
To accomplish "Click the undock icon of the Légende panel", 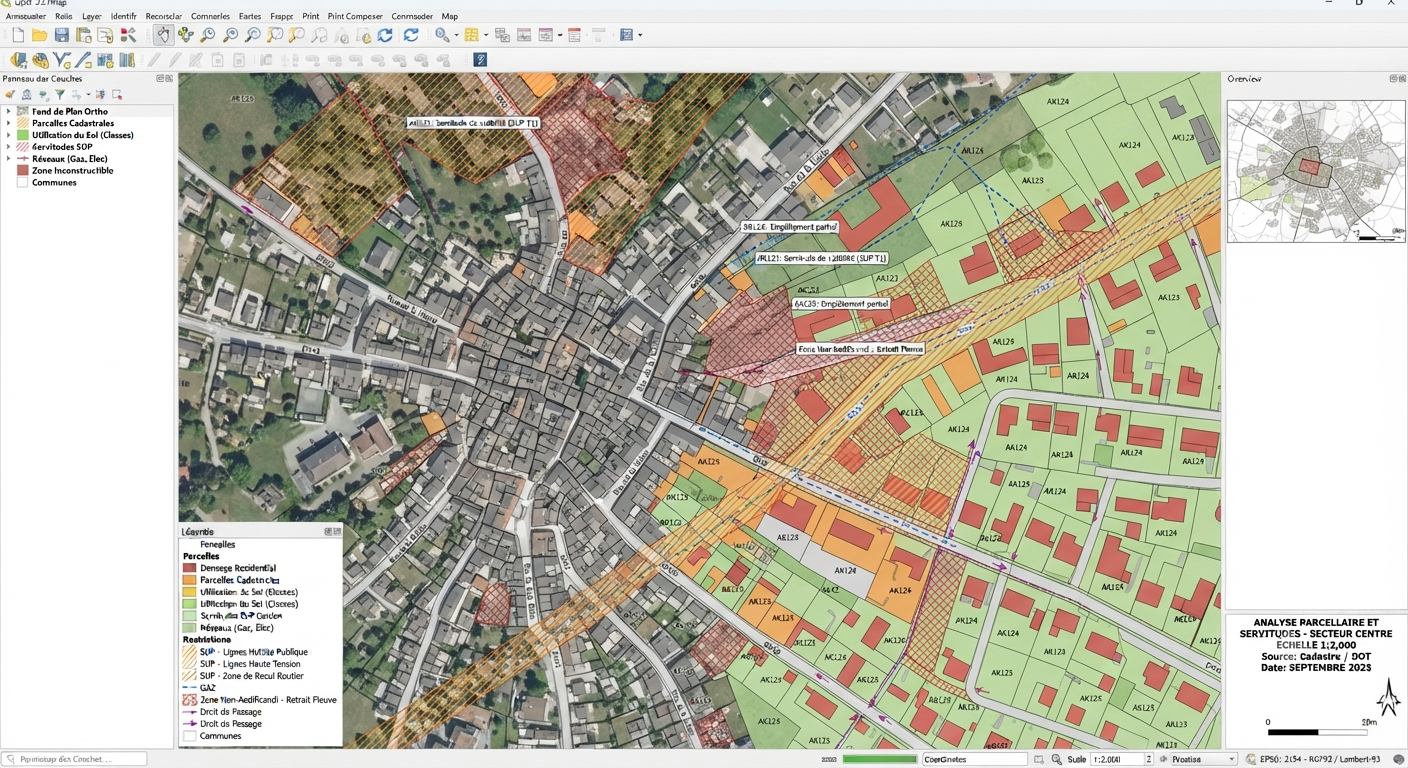I will 329,532.
